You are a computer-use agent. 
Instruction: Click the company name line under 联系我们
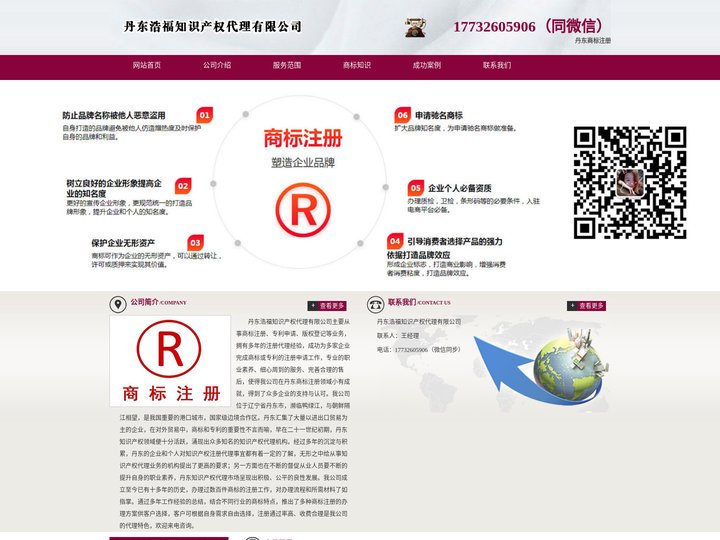(419, 322)
